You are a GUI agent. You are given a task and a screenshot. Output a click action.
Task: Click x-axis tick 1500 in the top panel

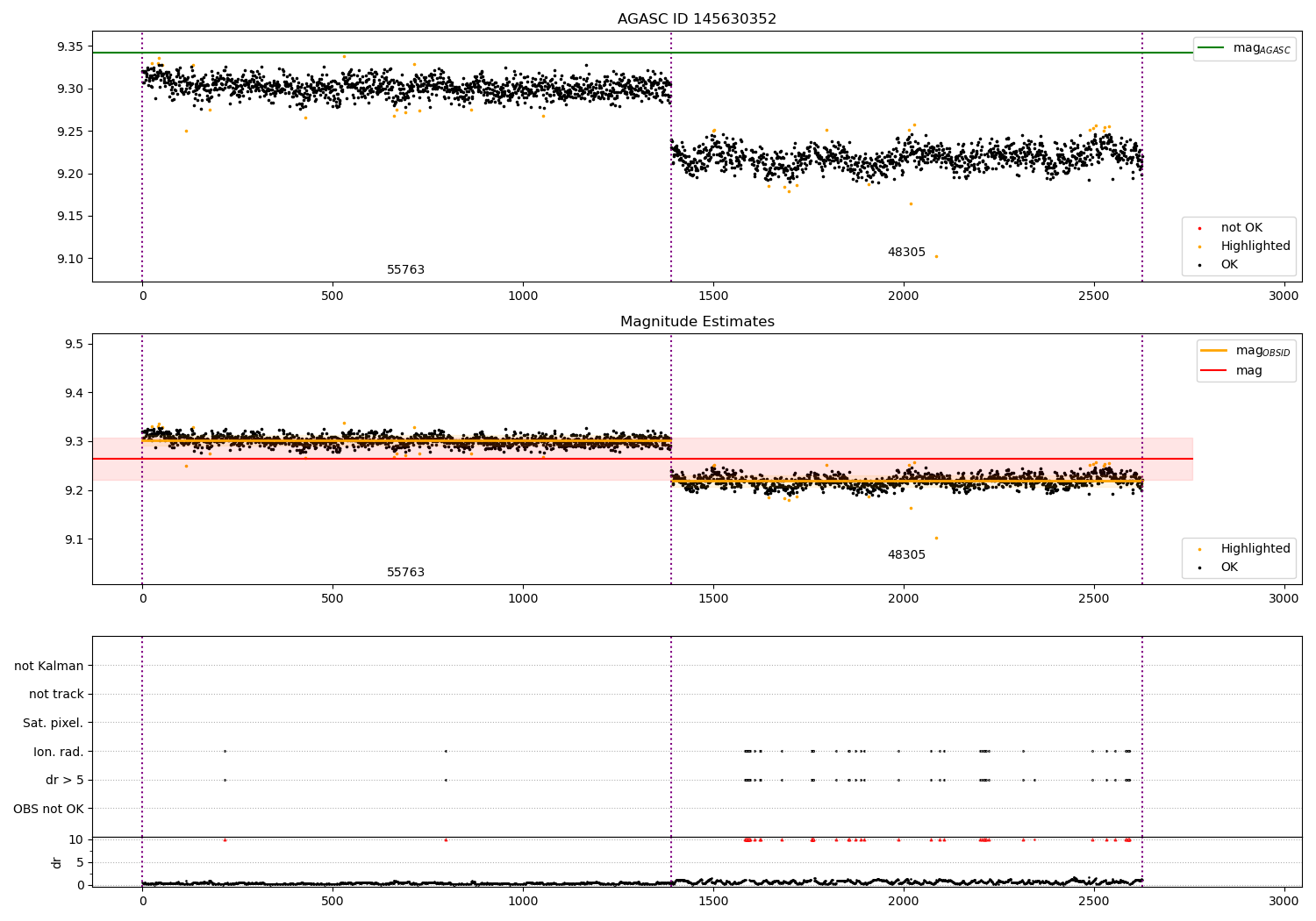coord(713,296)
